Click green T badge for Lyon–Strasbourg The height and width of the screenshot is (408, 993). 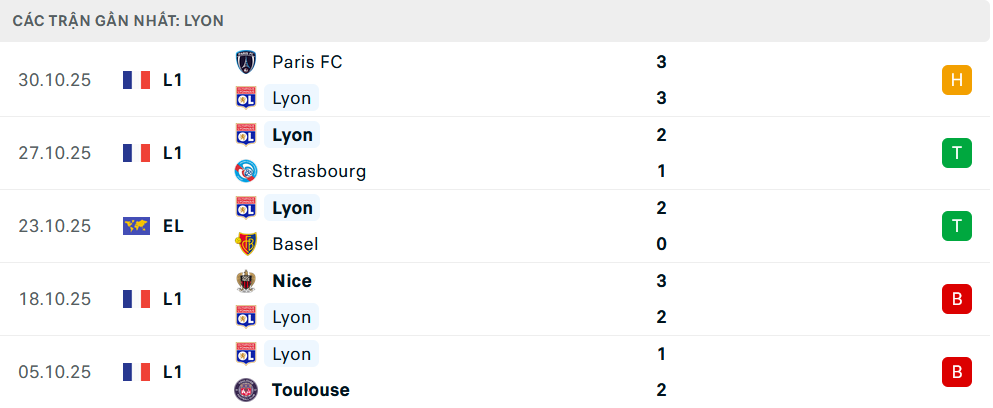click(957, 153)
